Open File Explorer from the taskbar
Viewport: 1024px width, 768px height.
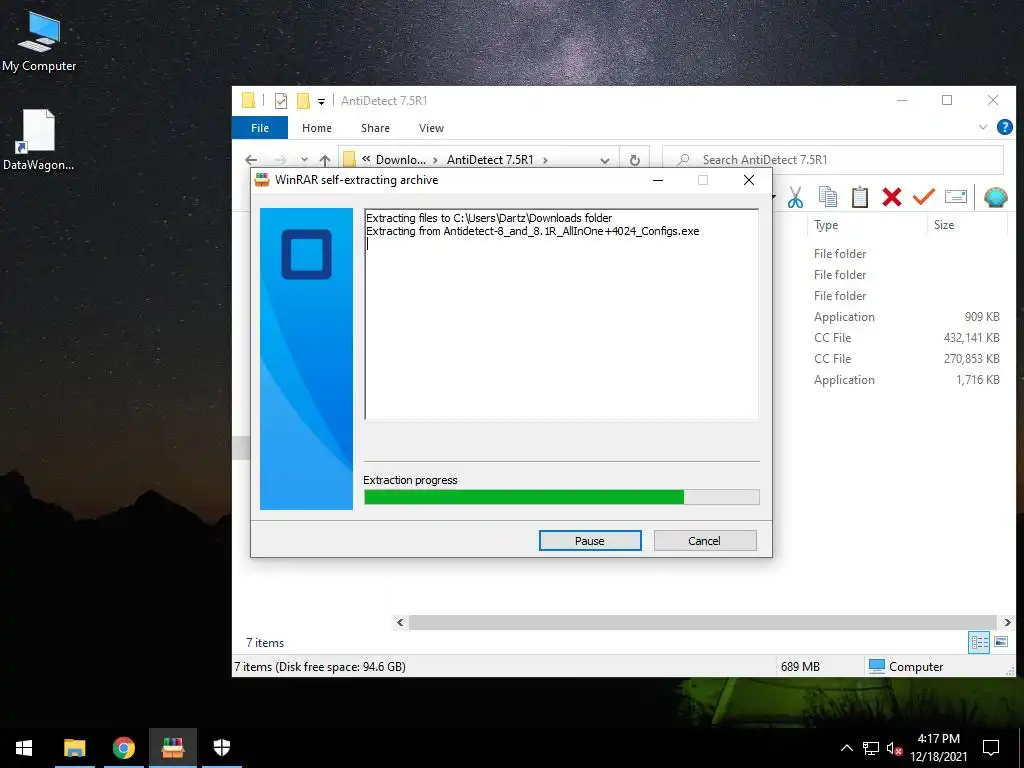click(74, 748)
